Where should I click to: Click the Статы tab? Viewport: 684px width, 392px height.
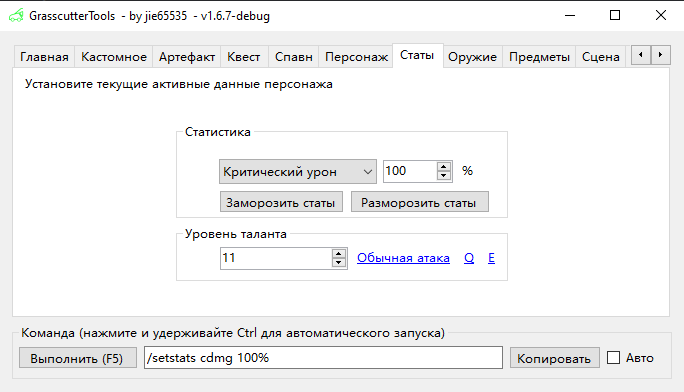pyautogui.click(x=417, y=55)
